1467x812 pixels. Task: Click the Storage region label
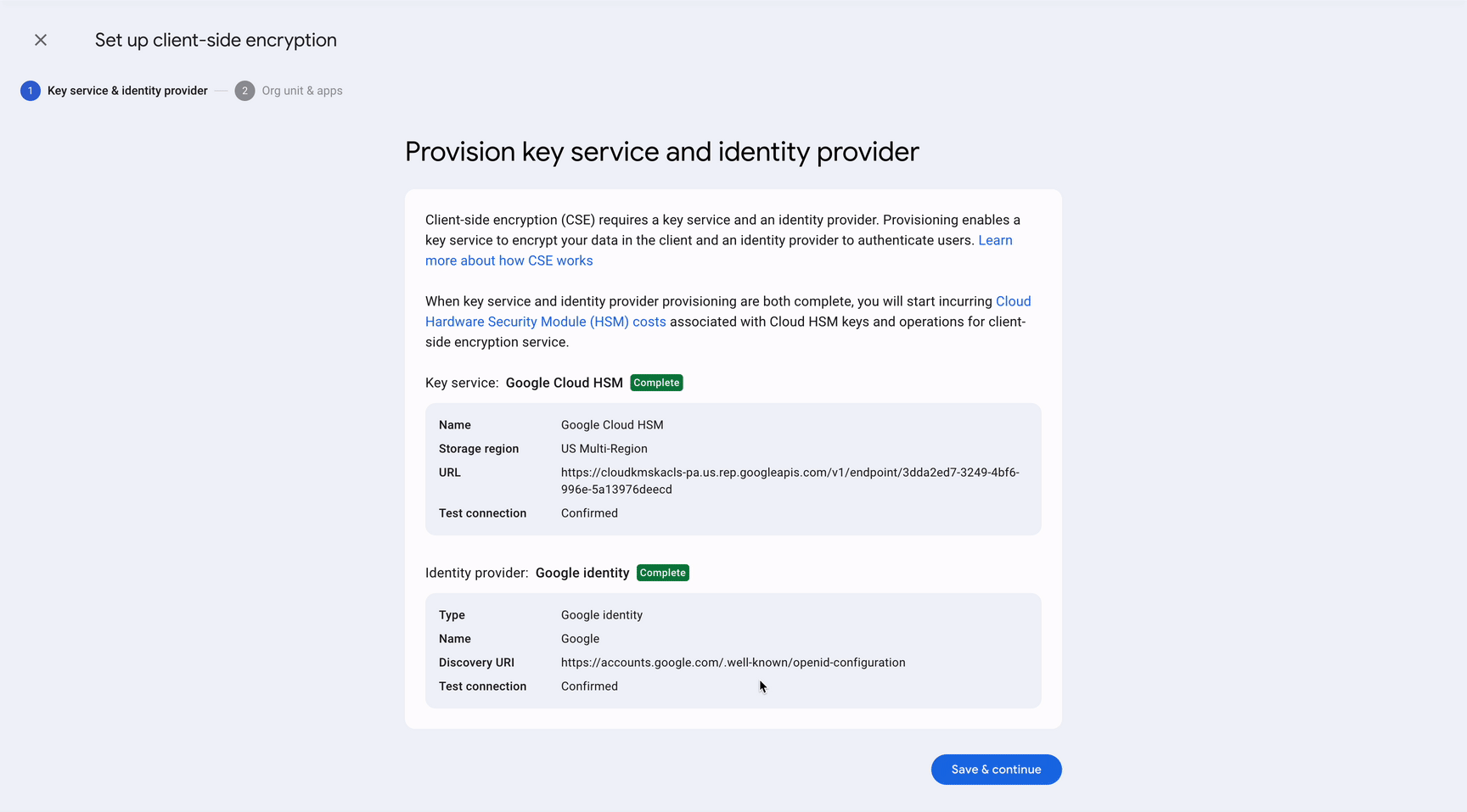click(x=479, y=449)
